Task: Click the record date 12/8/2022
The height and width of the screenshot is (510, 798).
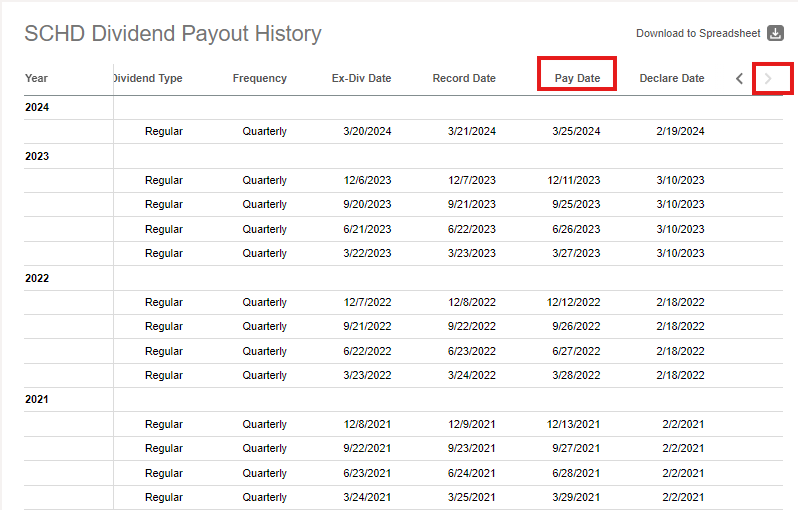Action: [x=472, y=302]
